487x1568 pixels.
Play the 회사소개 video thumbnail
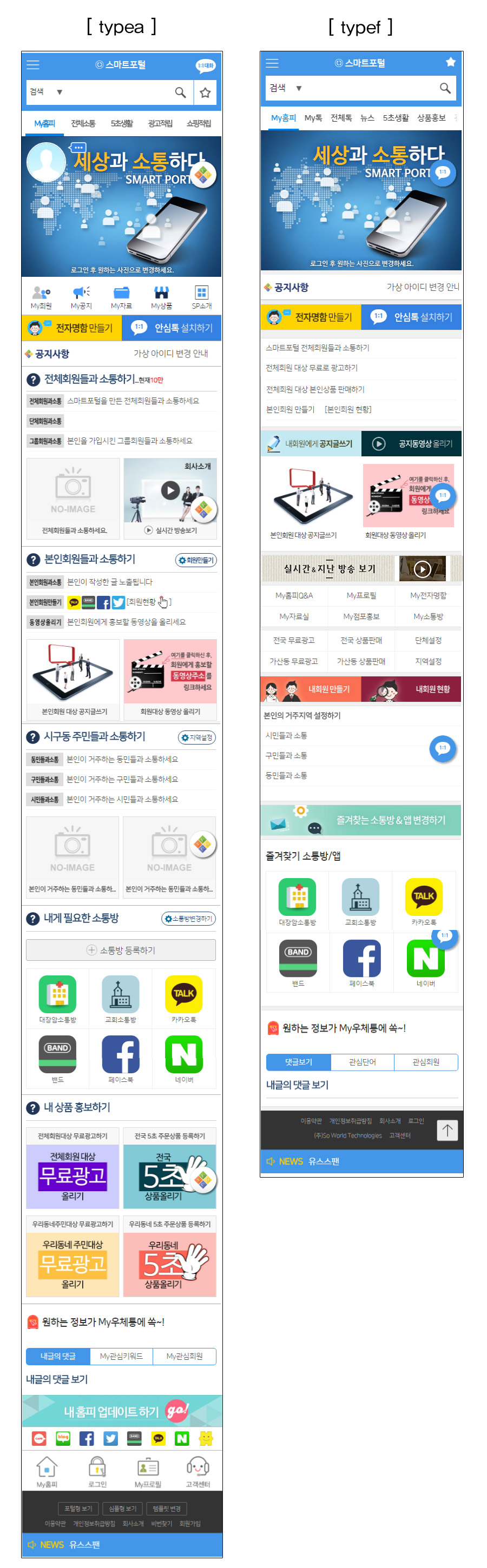point(170,490)
